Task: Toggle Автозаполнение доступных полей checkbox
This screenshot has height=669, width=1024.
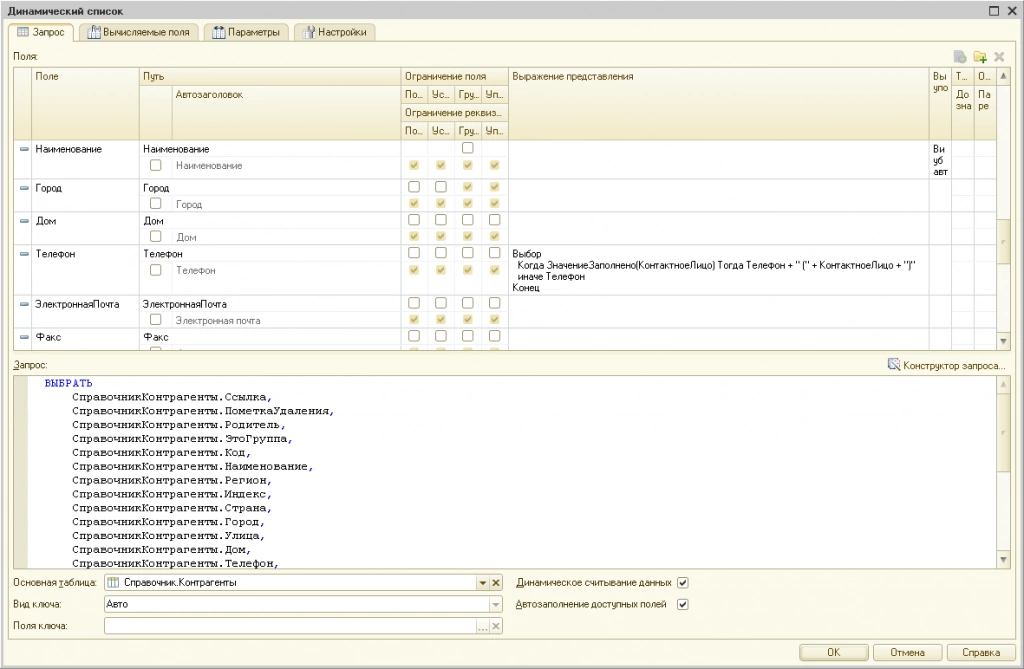Action: [x=683, y=604]
